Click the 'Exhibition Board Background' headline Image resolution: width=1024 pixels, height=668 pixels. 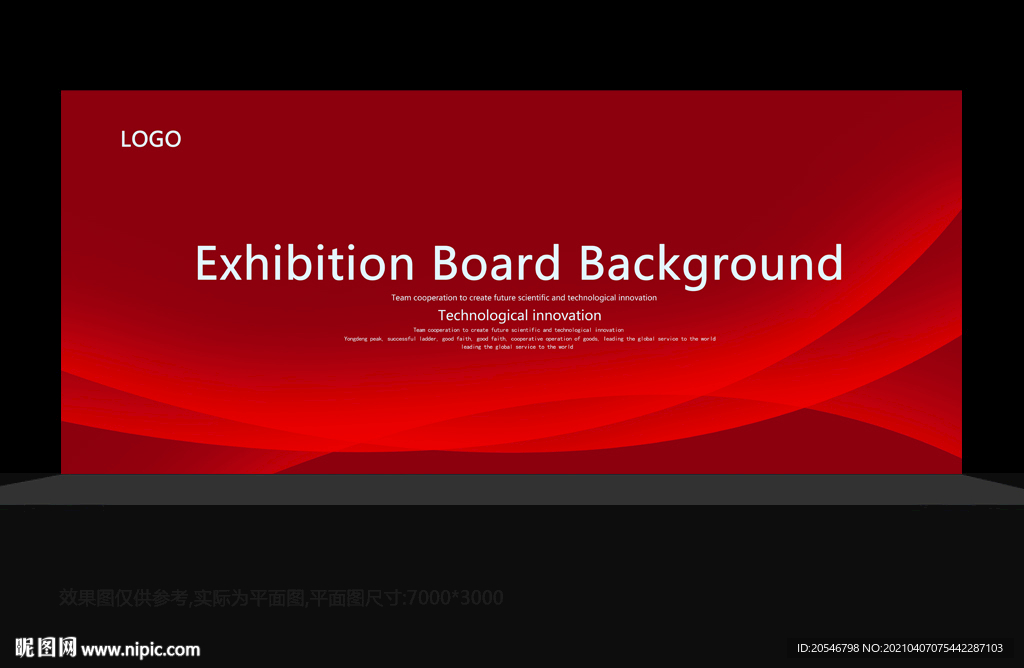pyautogui.click(x=519, y=264)
